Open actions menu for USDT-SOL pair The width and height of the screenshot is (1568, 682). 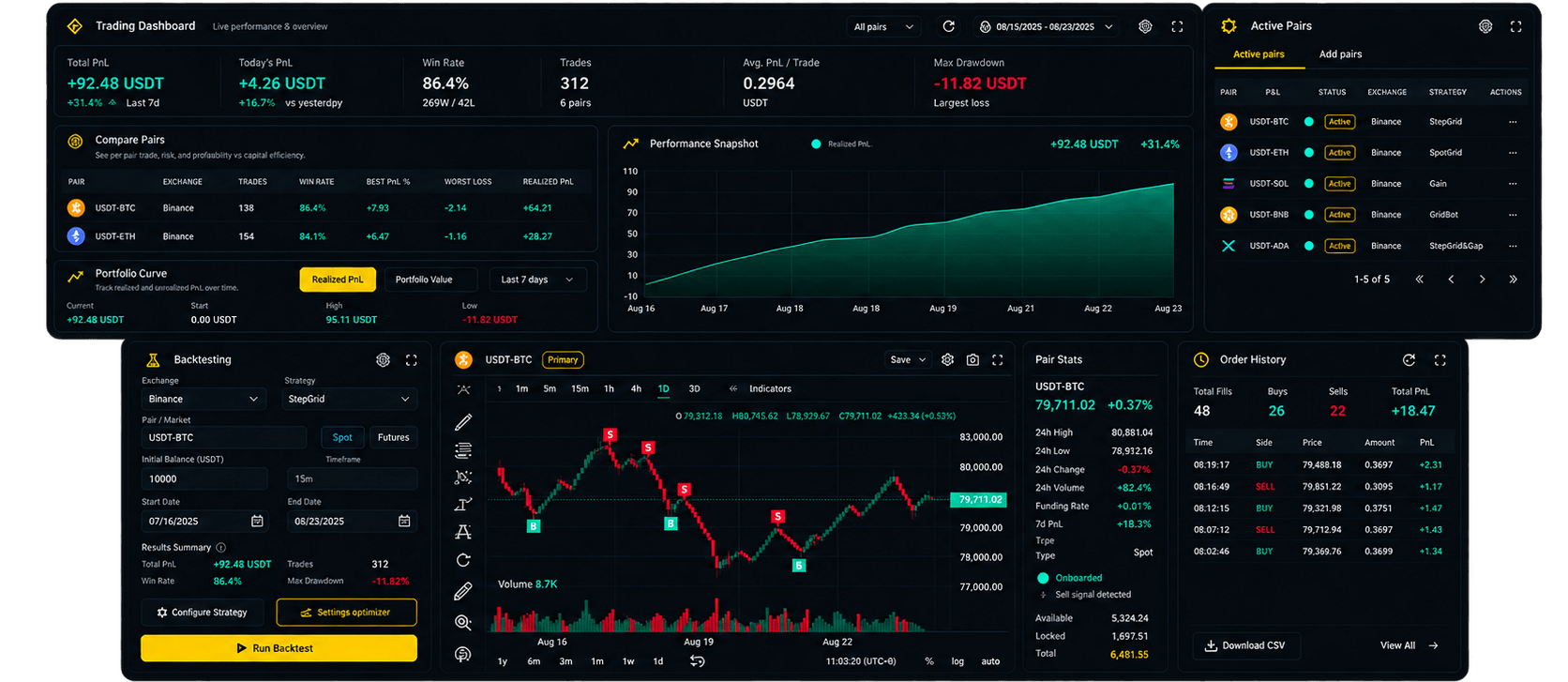pyautogui.click(x=1513, y=184)
